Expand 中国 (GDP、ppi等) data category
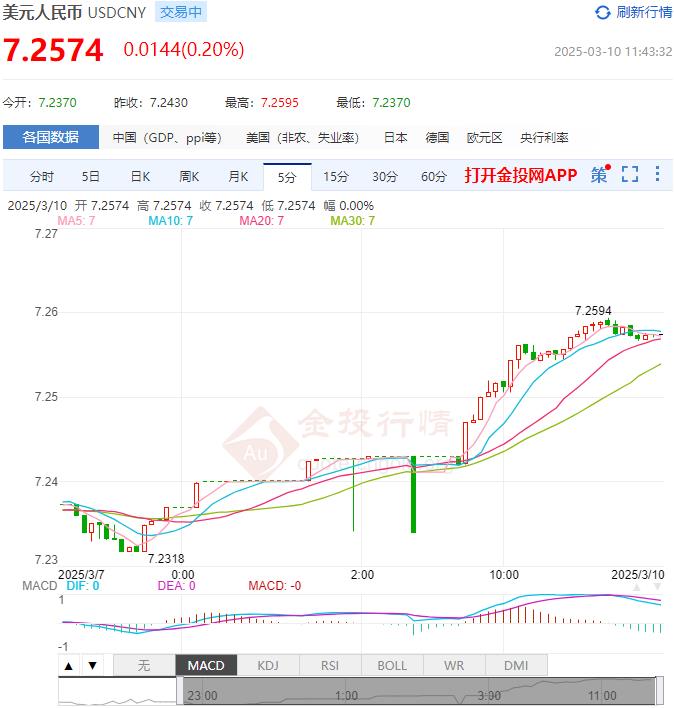This screenshot has height=708, width=674. click(x=167, y=138)
